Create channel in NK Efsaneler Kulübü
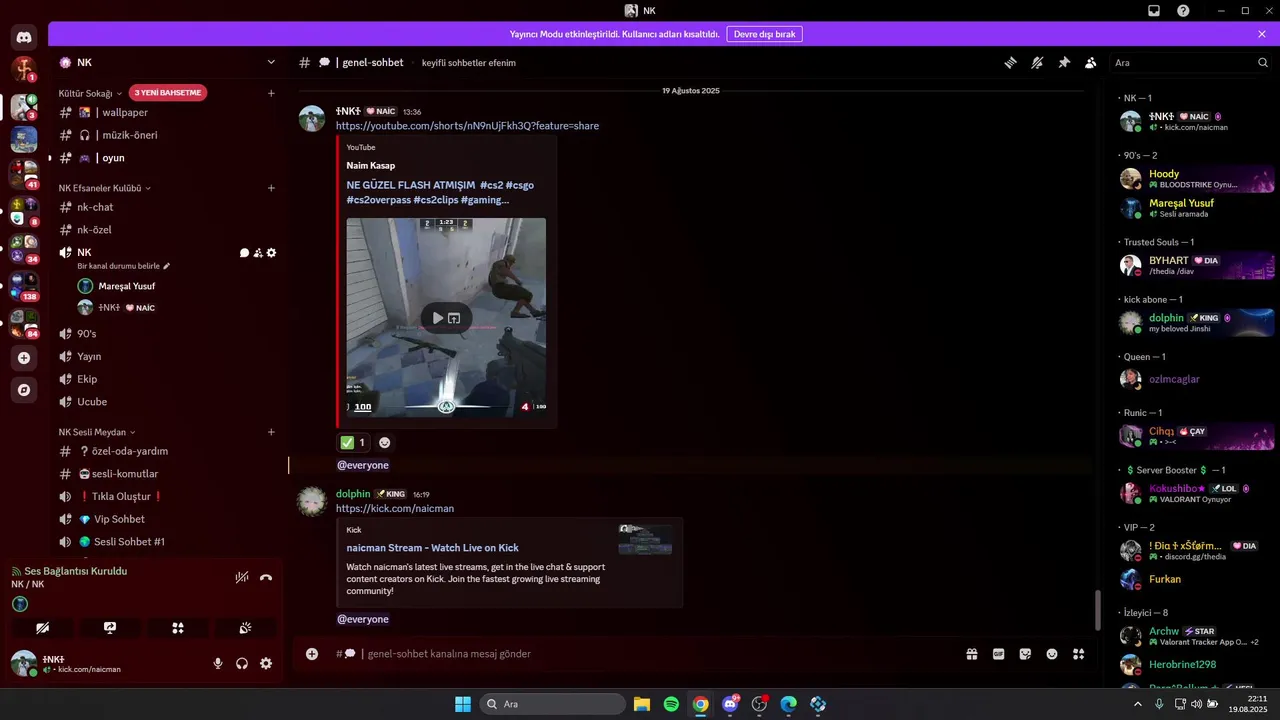1280x720 pixels. pos(271,188)
